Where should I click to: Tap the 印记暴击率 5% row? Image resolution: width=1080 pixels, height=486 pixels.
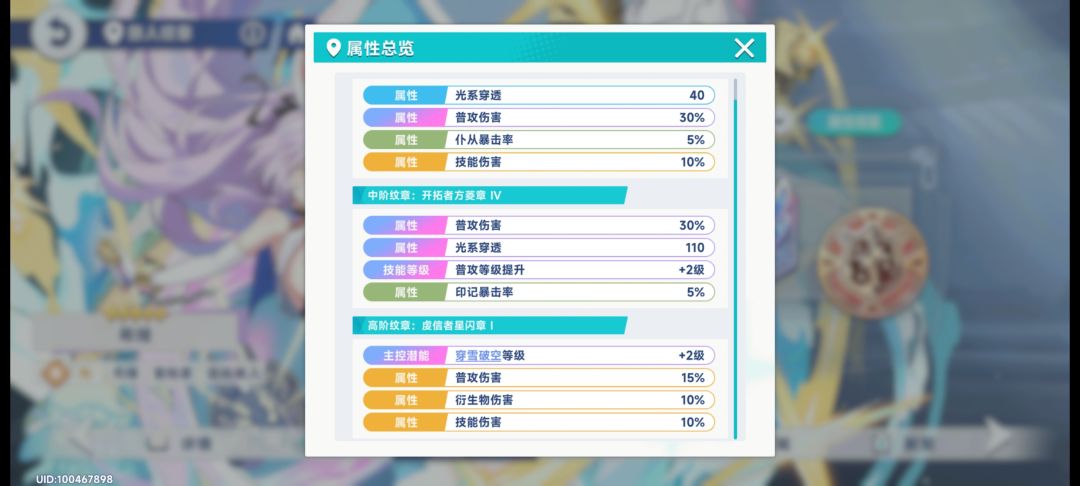click(x=539, y=292)
